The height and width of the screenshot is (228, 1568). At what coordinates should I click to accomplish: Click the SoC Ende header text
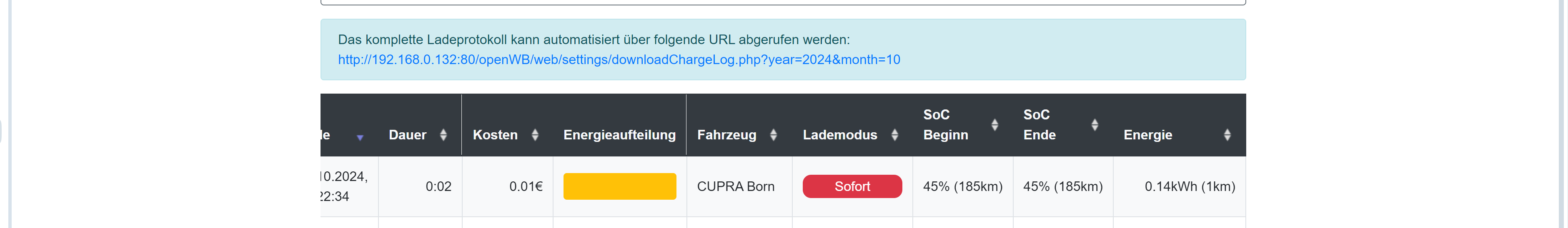coord(1039,125)
